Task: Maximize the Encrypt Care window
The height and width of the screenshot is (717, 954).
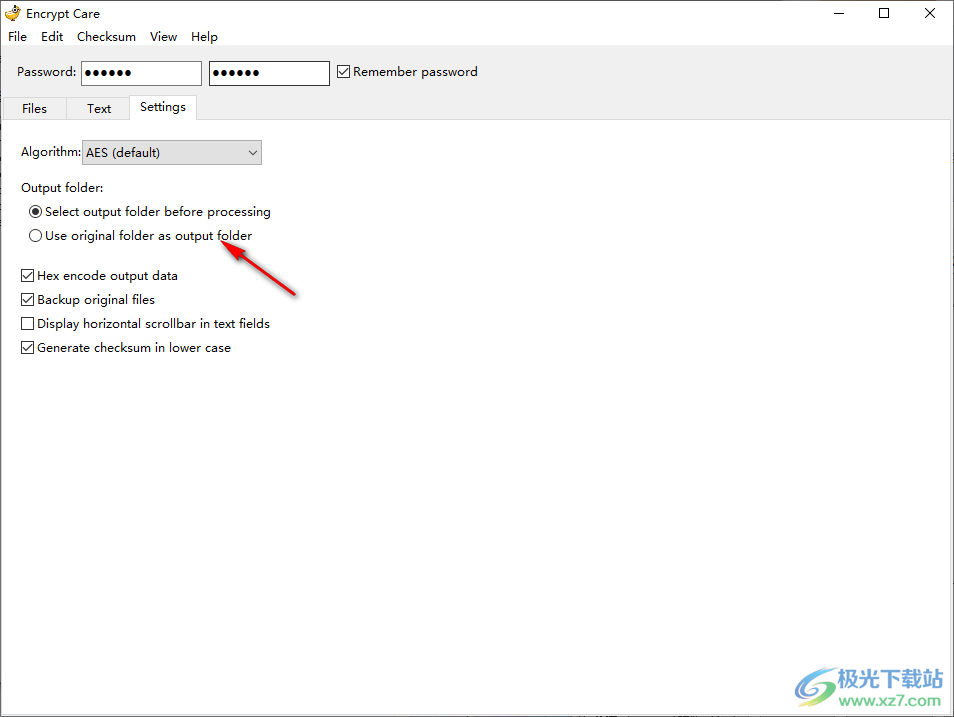Action: (x=884, y=13)
